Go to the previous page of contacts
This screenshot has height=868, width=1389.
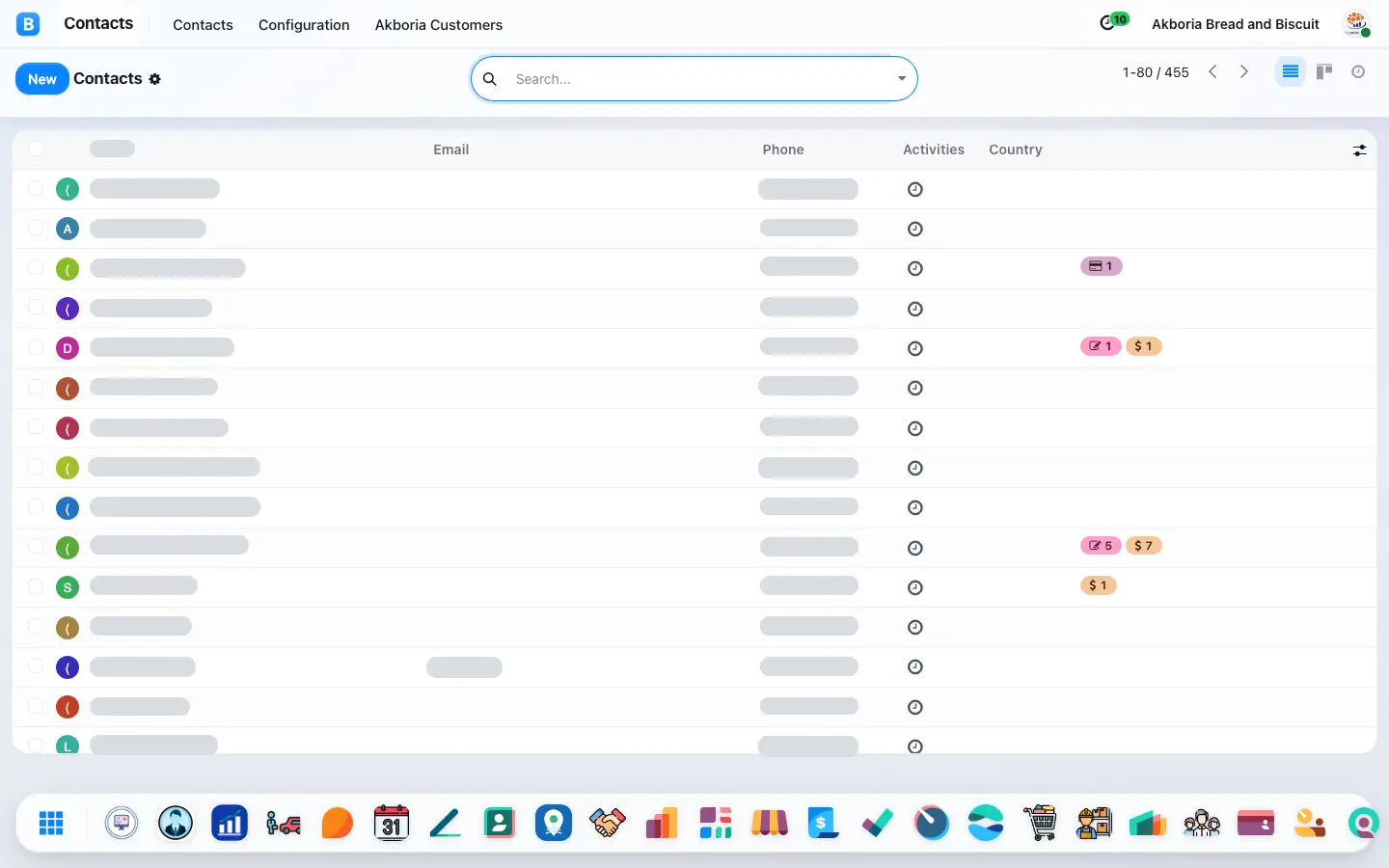pyautogui.click(x=1213, y=71)
